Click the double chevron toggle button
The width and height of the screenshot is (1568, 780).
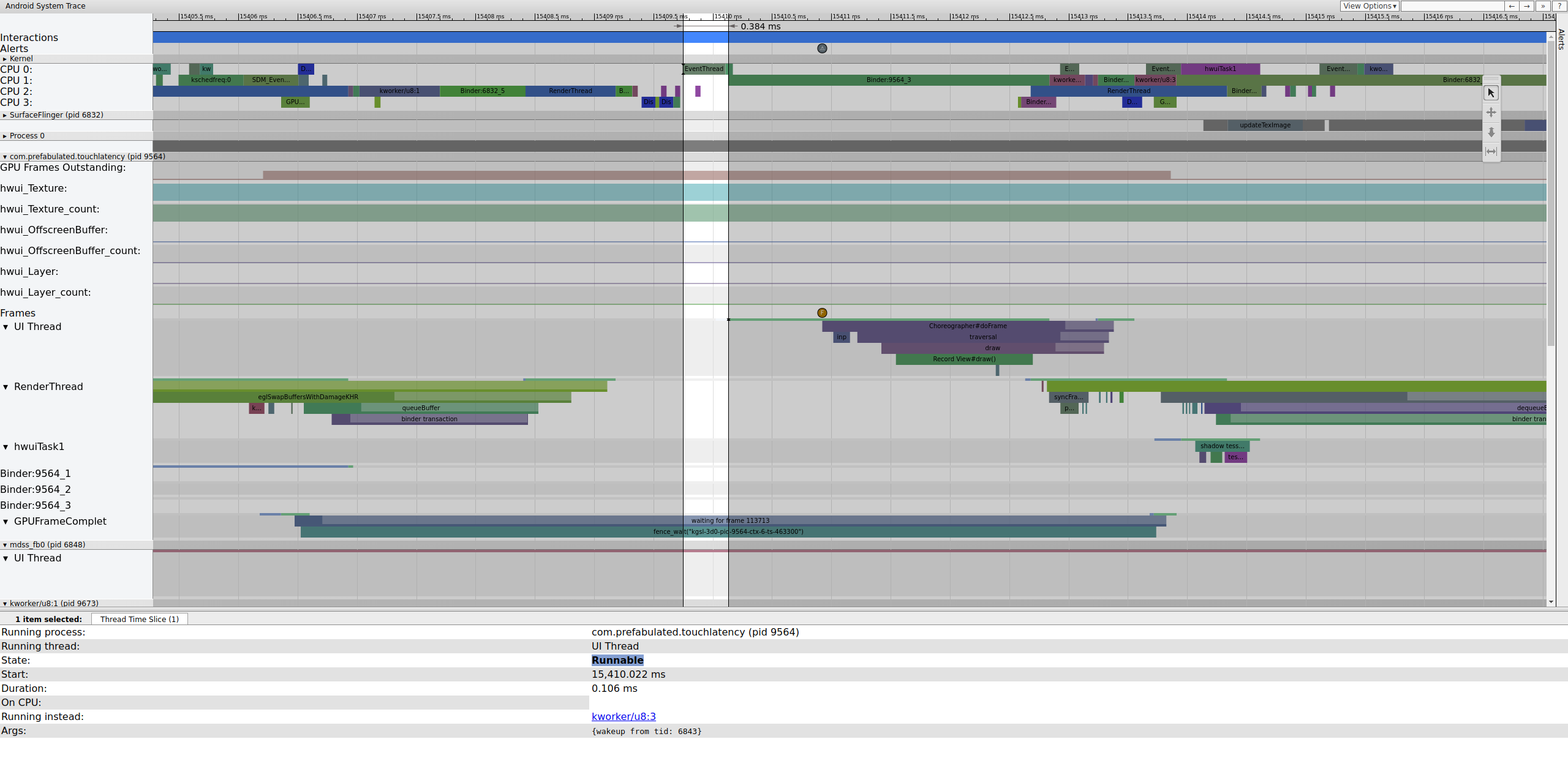point(1543,6)
